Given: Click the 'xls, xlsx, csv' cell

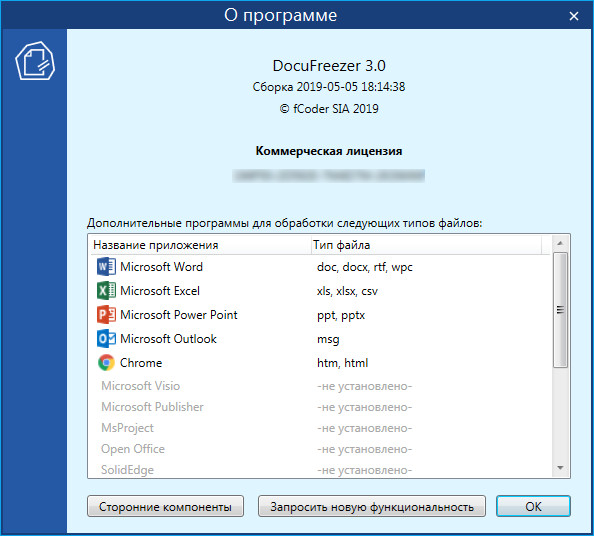Looking at the screenshot, I should click(347, 291).
